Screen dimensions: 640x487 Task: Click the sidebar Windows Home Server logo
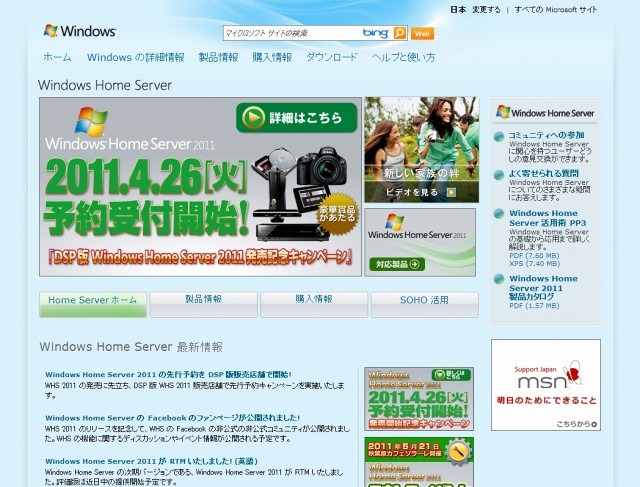pyautogui.click(x=545, y=112)
